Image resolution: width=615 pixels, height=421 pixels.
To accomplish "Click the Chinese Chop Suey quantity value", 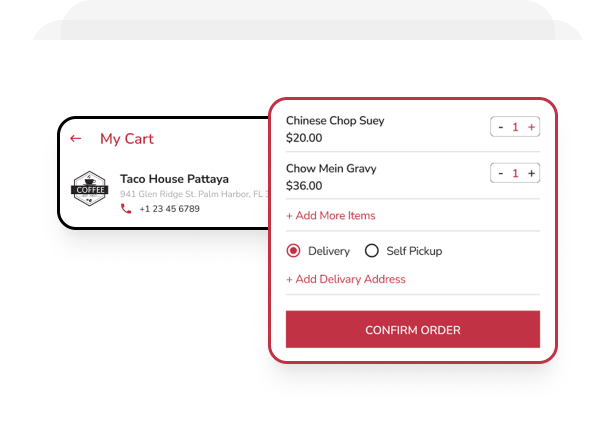I will tap(516, 127).
